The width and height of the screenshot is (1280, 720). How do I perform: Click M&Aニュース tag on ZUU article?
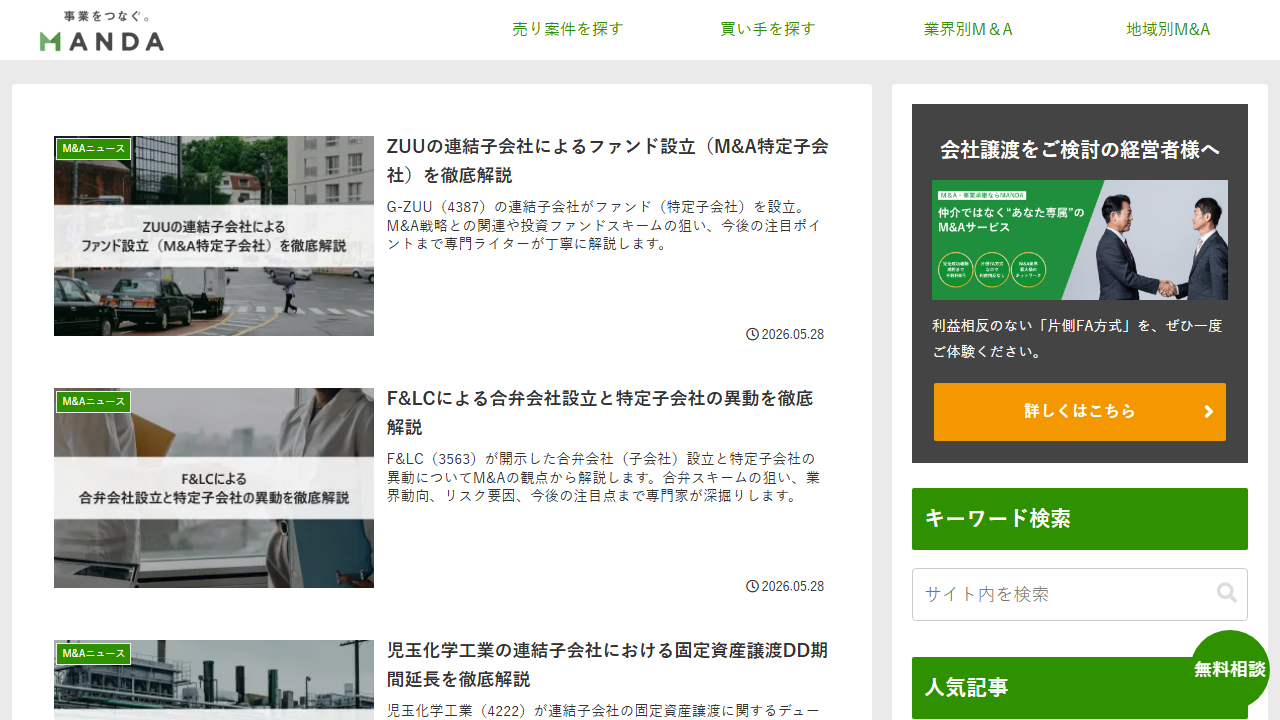(94, 149)
